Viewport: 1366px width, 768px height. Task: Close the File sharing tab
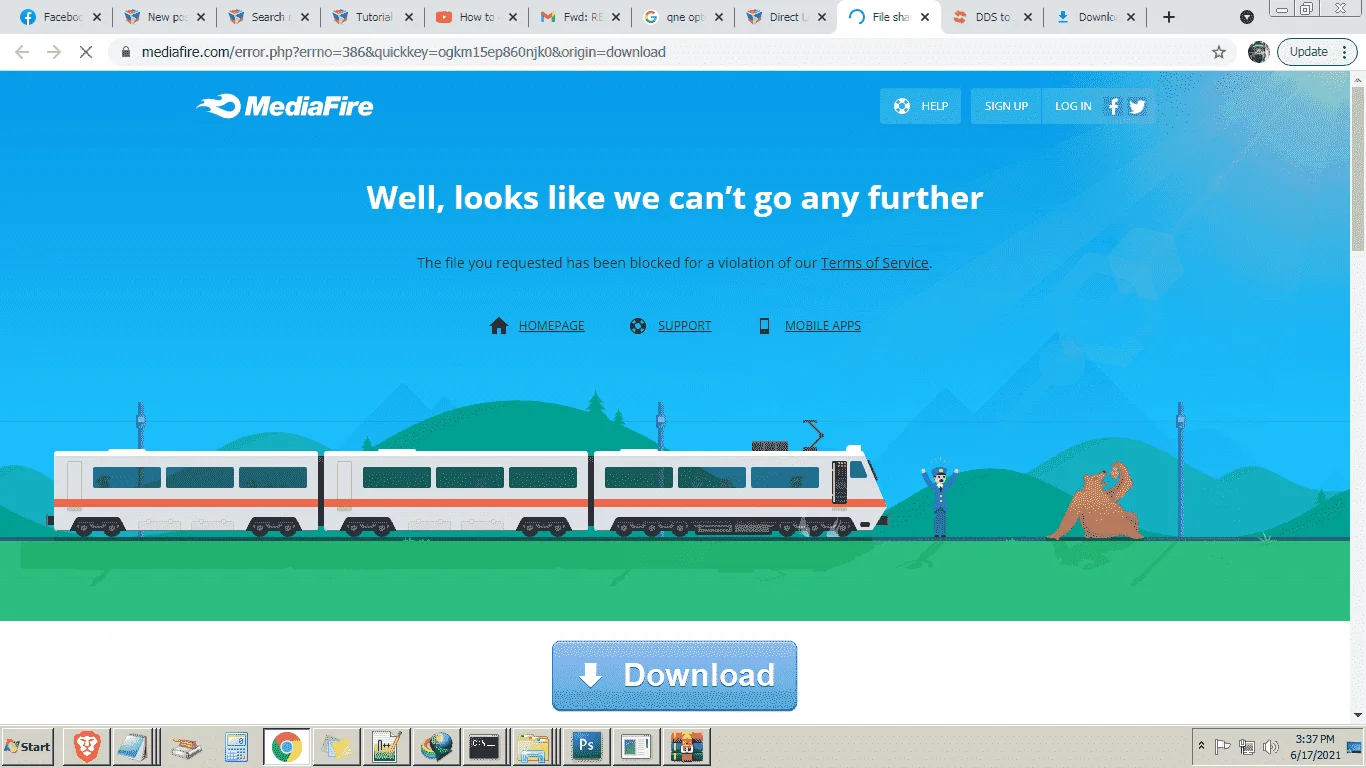[924, 17]
